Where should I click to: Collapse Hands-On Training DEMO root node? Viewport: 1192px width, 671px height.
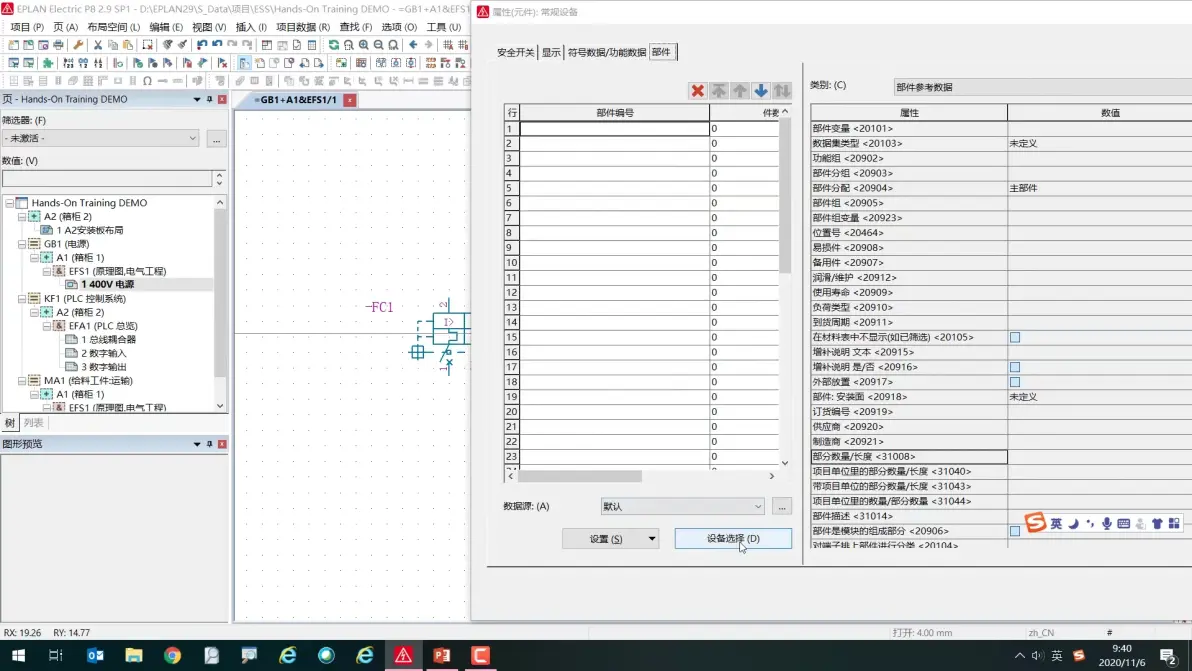[x=9, y=203]
